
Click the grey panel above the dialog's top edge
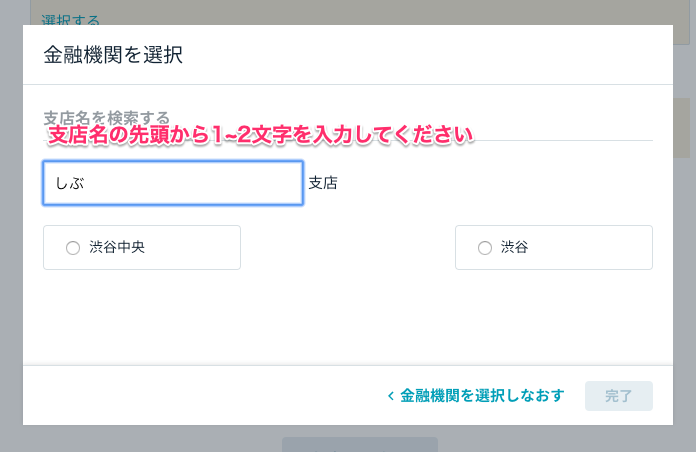tap(355, 12)
